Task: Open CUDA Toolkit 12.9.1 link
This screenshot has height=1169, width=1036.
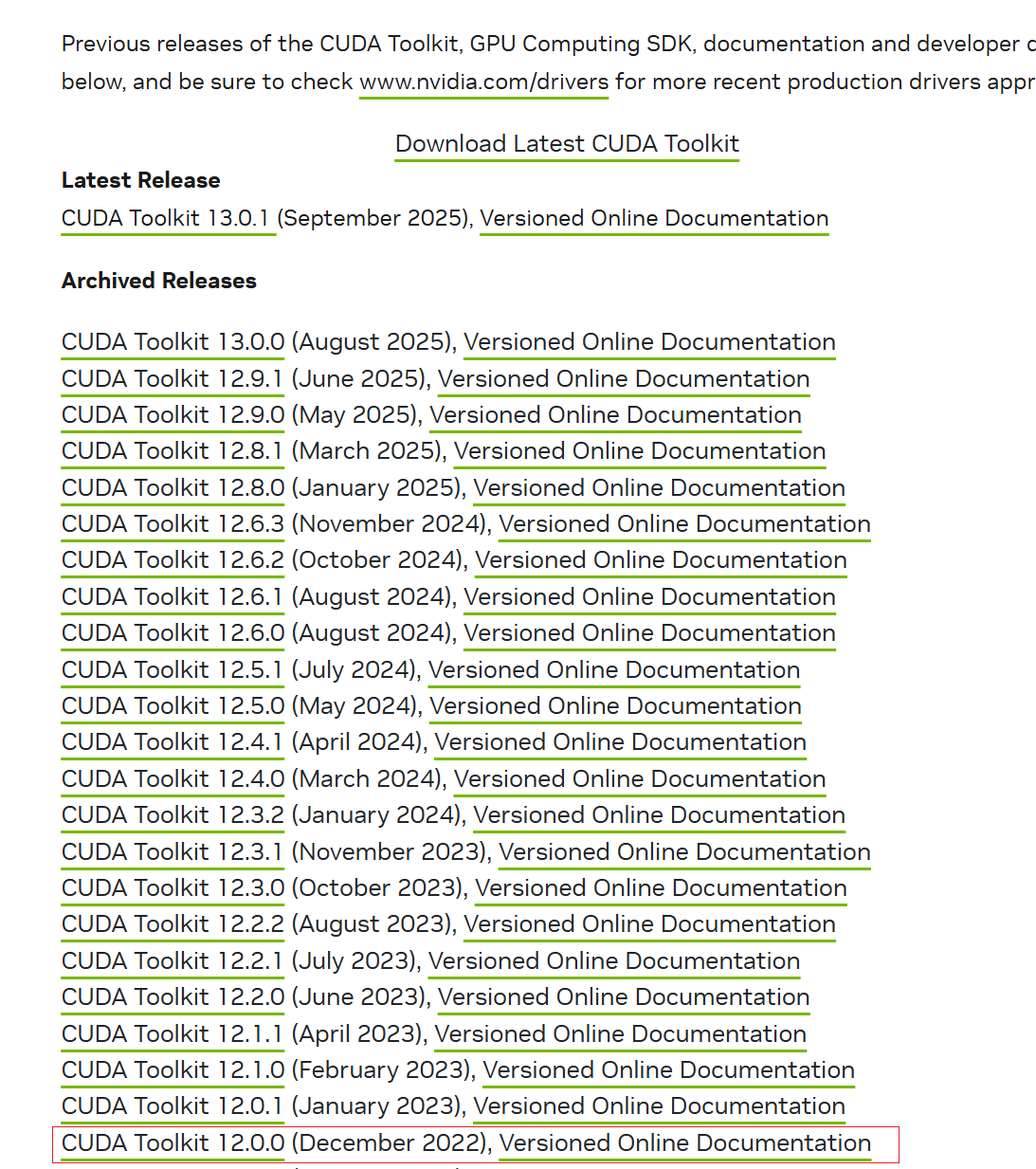Action: (173, 379)
